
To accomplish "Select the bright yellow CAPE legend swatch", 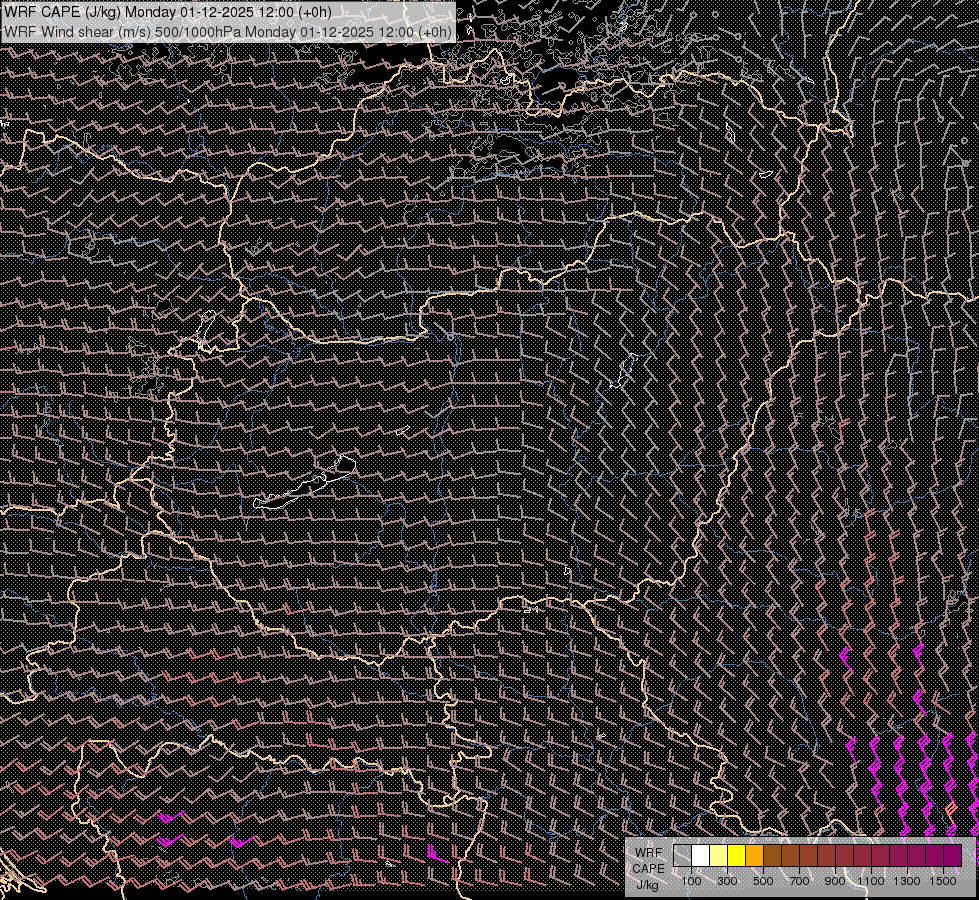I will point(737,855).
